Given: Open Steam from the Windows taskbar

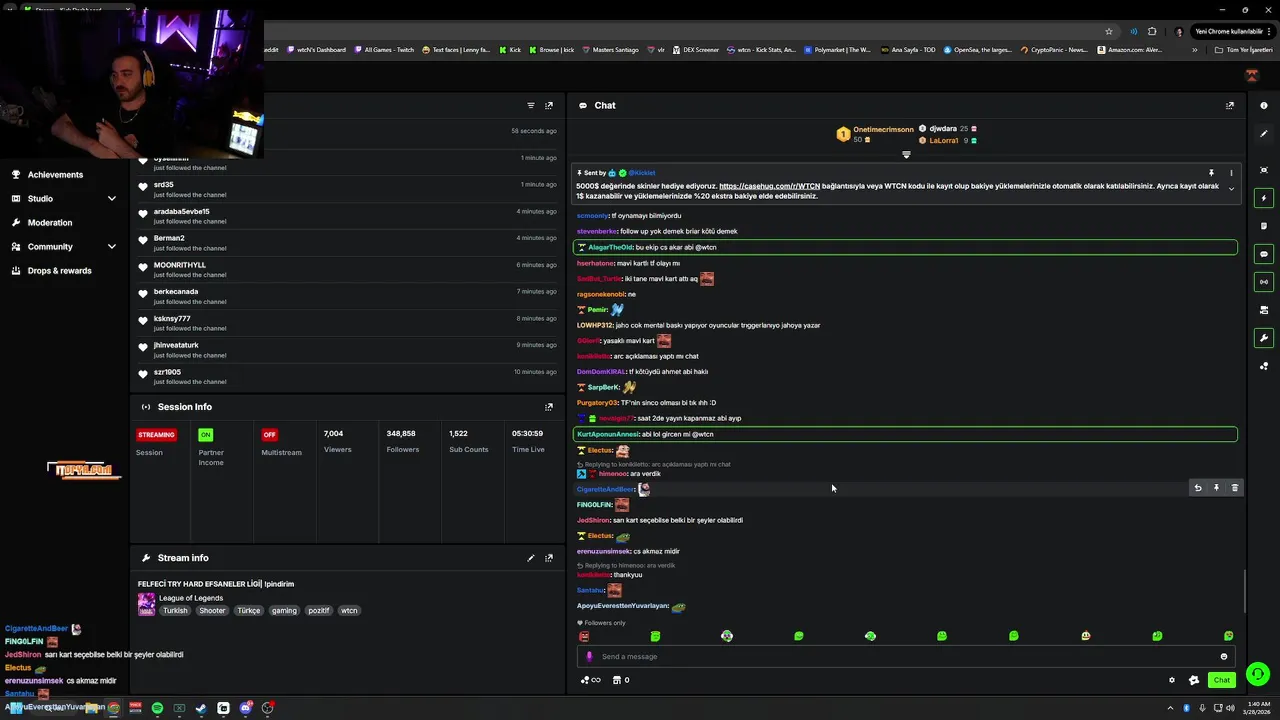Looking at the screenshot, I should 201,708.
